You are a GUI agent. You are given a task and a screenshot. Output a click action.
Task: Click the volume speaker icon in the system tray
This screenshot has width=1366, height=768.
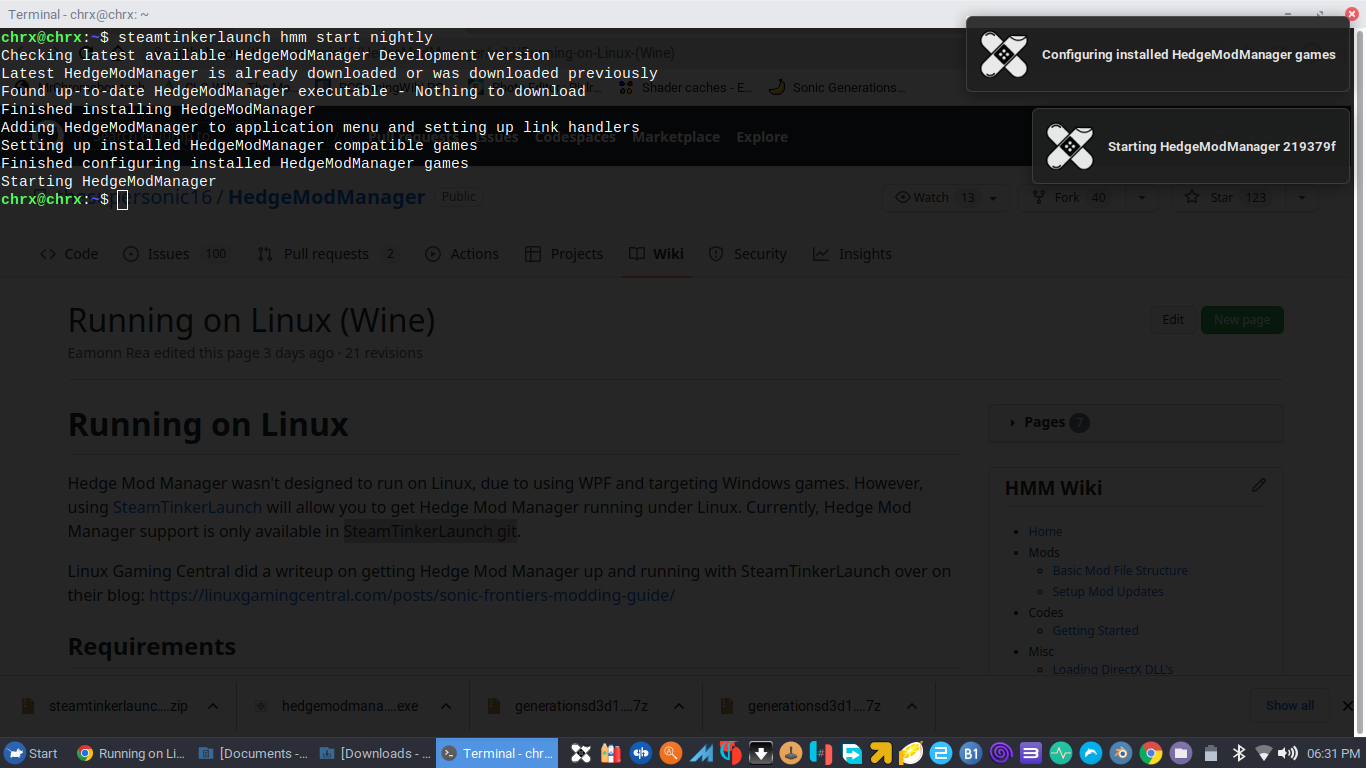[x=1288, y=753]
